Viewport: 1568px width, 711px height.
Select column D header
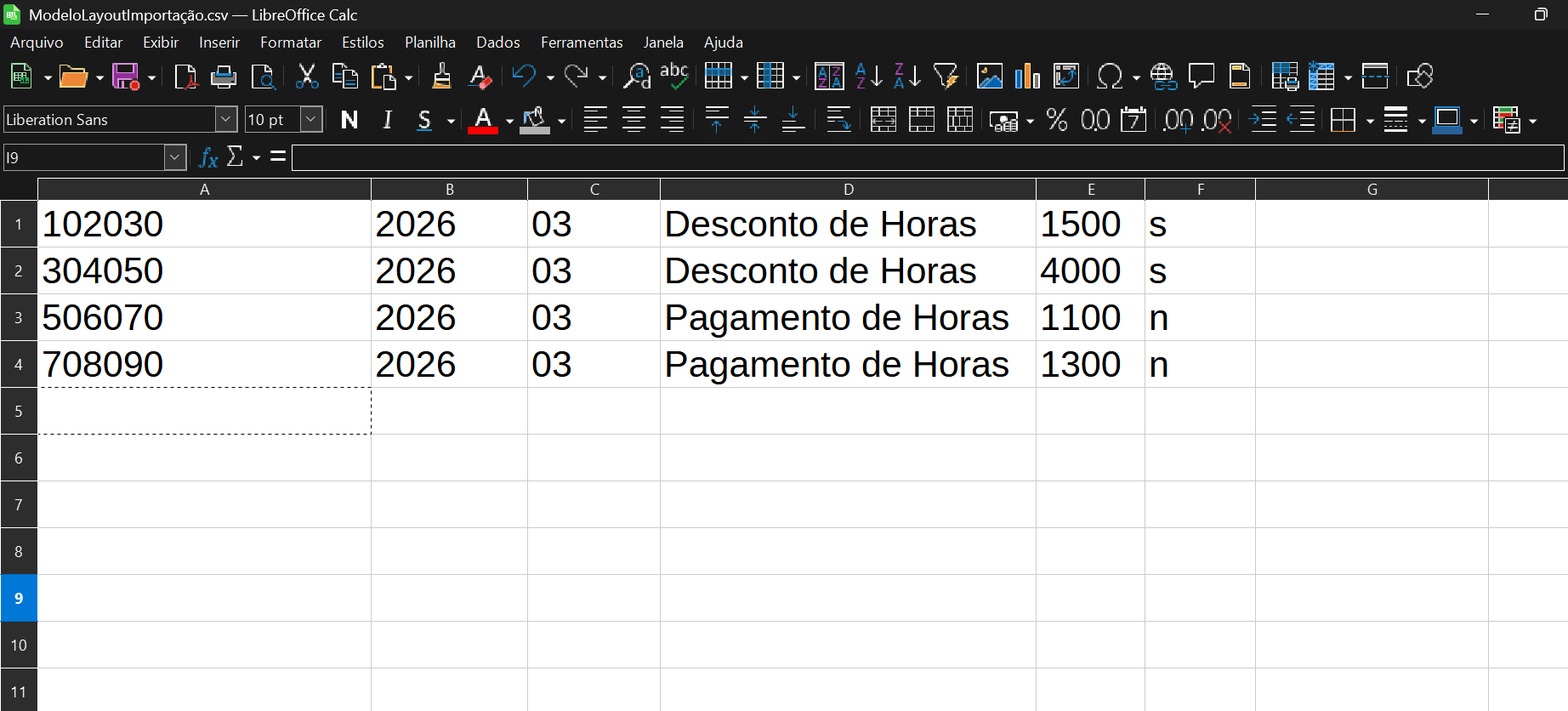[x=848, y=190]
